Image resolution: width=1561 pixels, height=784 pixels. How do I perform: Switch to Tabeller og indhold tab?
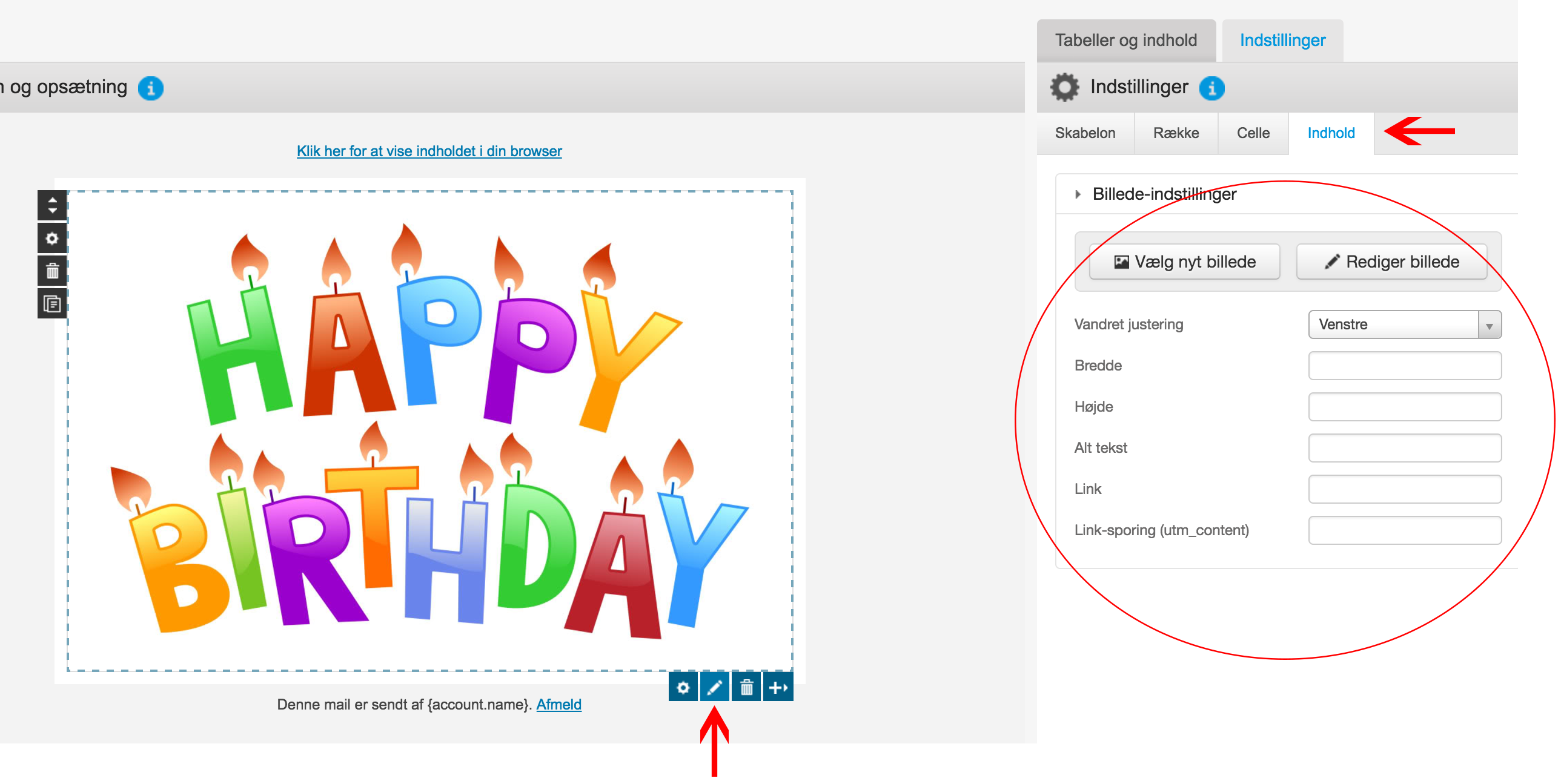(x=1126, y=41)
